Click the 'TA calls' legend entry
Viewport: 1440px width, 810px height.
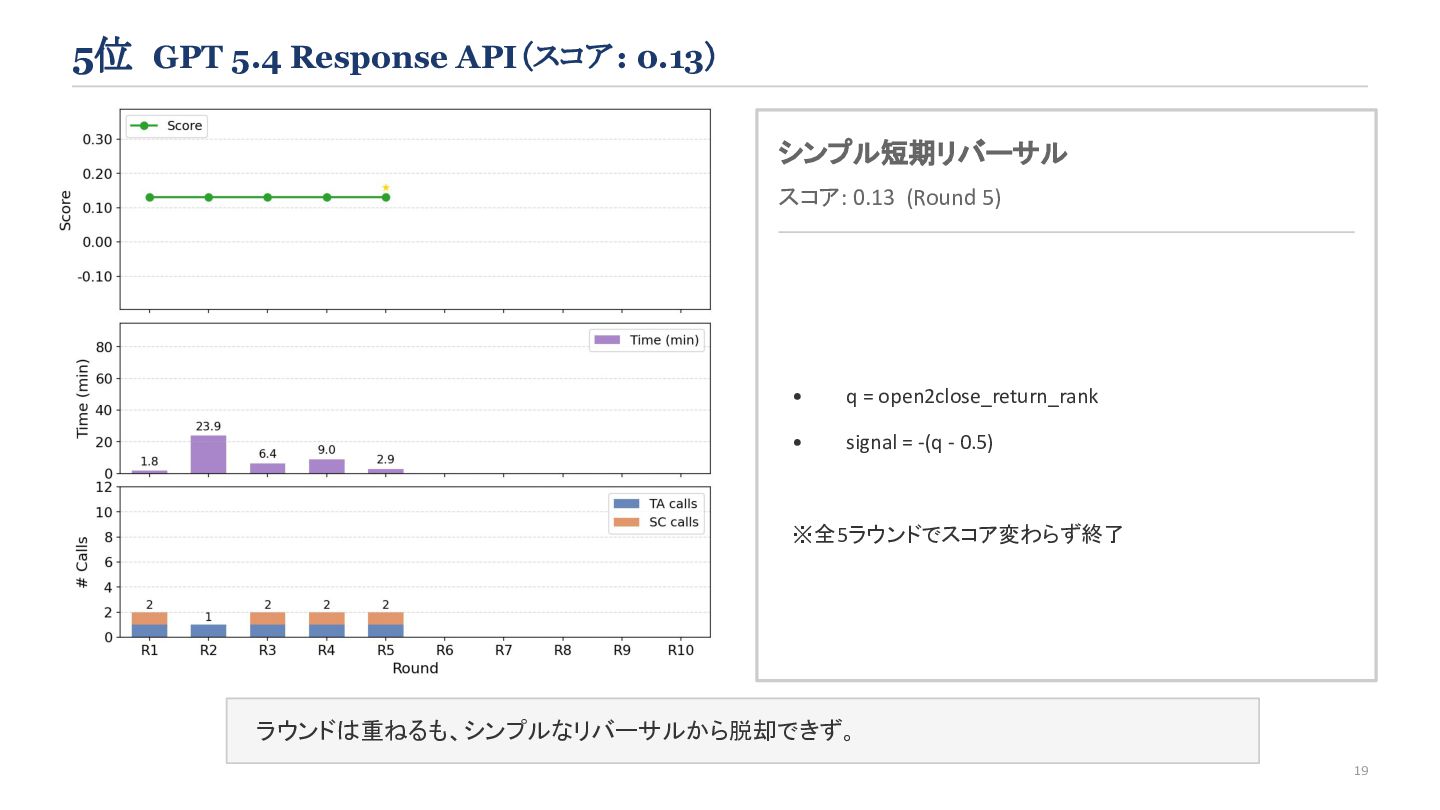(655, 504)
